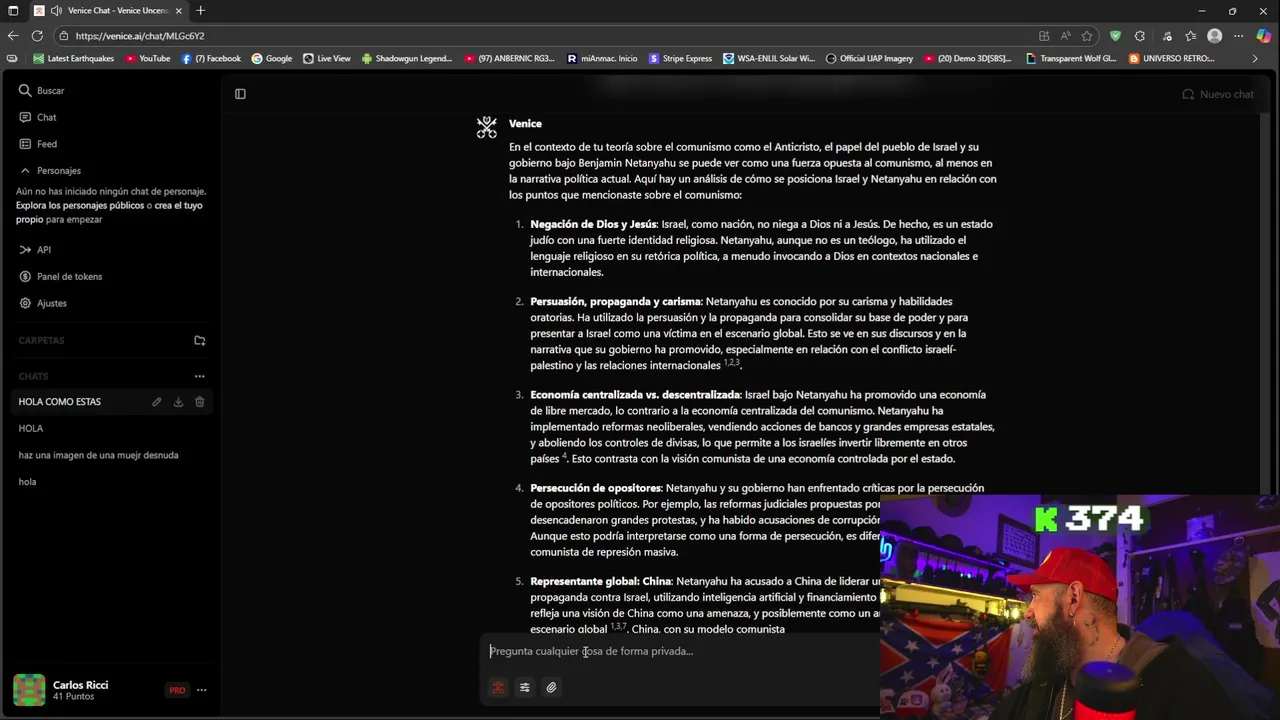Image resolution: width=1280 pixels, height=720 pixels.
Task: Click the Venice logo avatar in message
Action: tap(486, 127)
